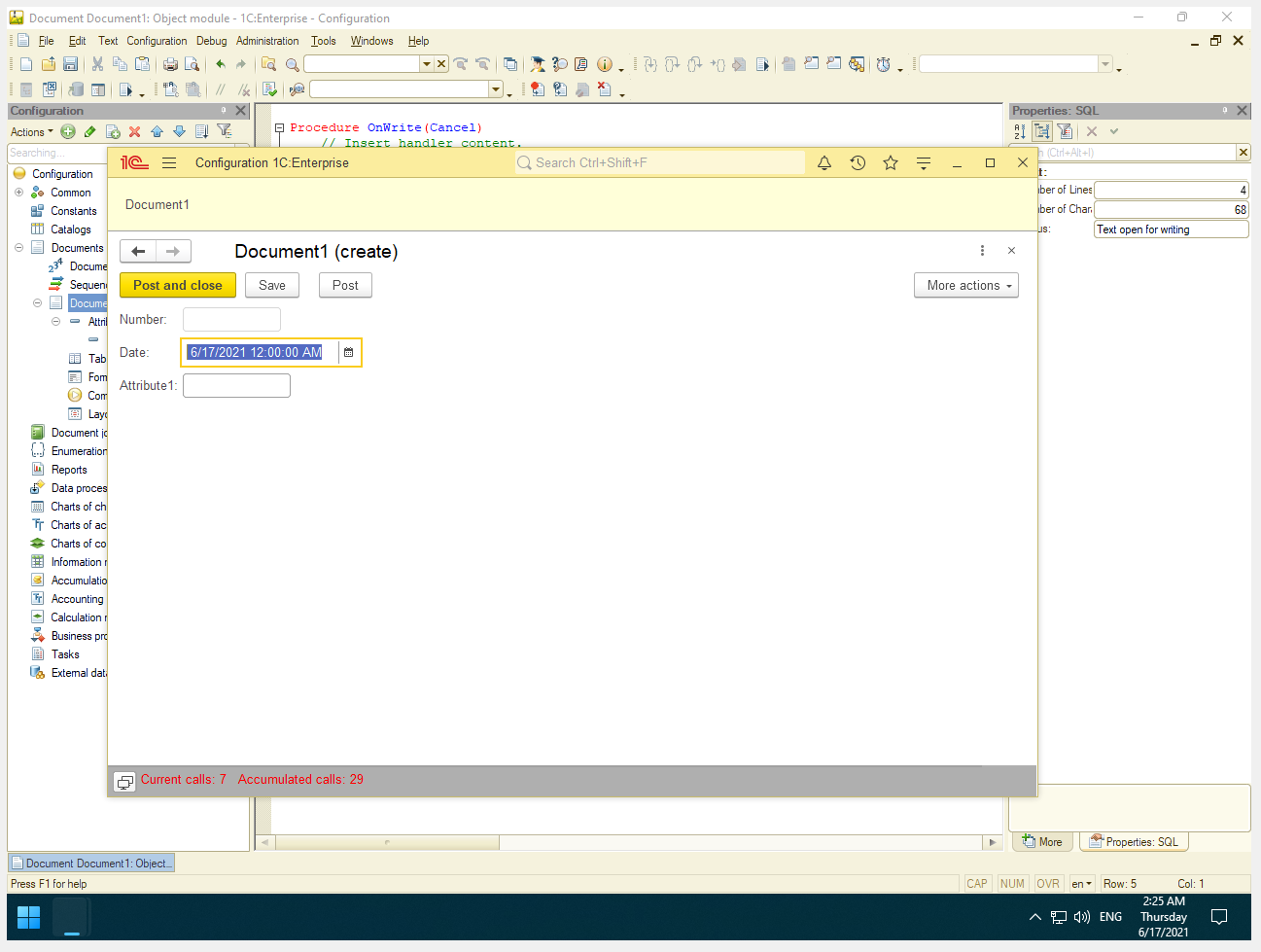Open the Tools menu
The height and width of the screenshot is (952, 1261).
(x=323, y=41)
